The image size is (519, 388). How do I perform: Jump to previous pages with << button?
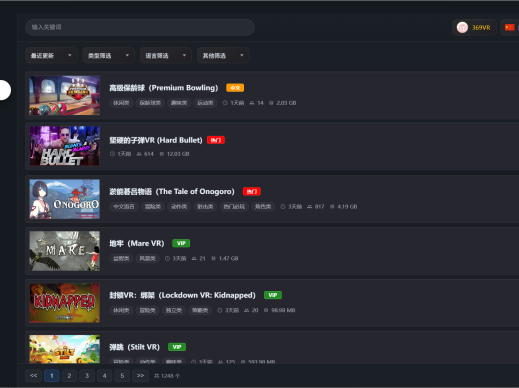coord(34,376)
